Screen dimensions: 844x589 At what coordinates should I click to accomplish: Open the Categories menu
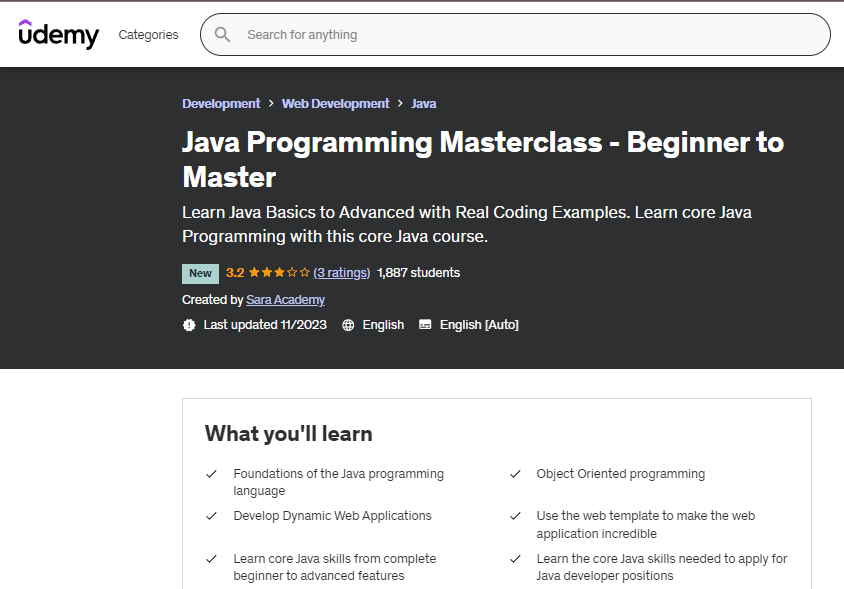click(148, 35)
